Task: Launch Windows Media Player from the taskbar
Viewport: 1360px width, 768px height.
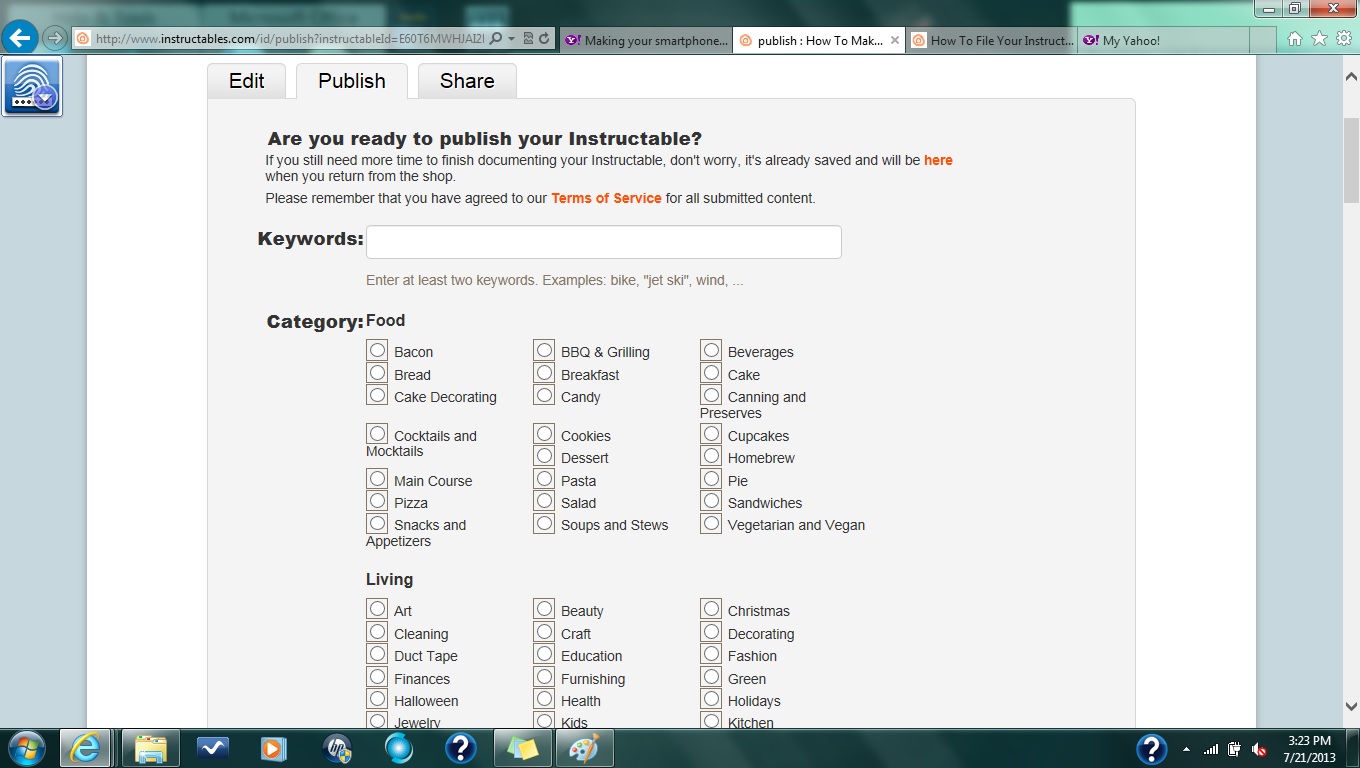Action: [x=273, y=748]
